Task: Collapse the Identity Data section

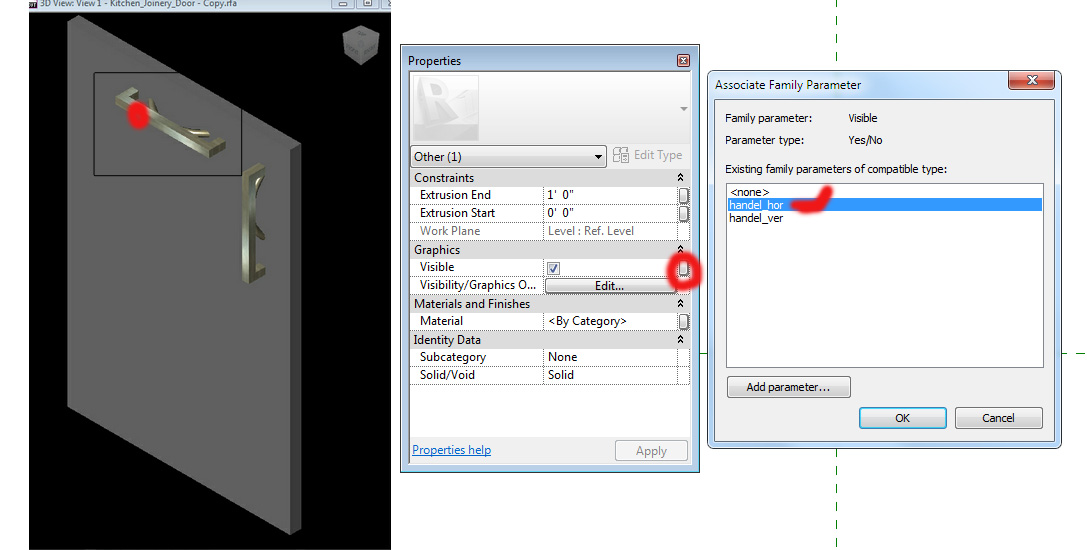Action: (x=680, y=340)
